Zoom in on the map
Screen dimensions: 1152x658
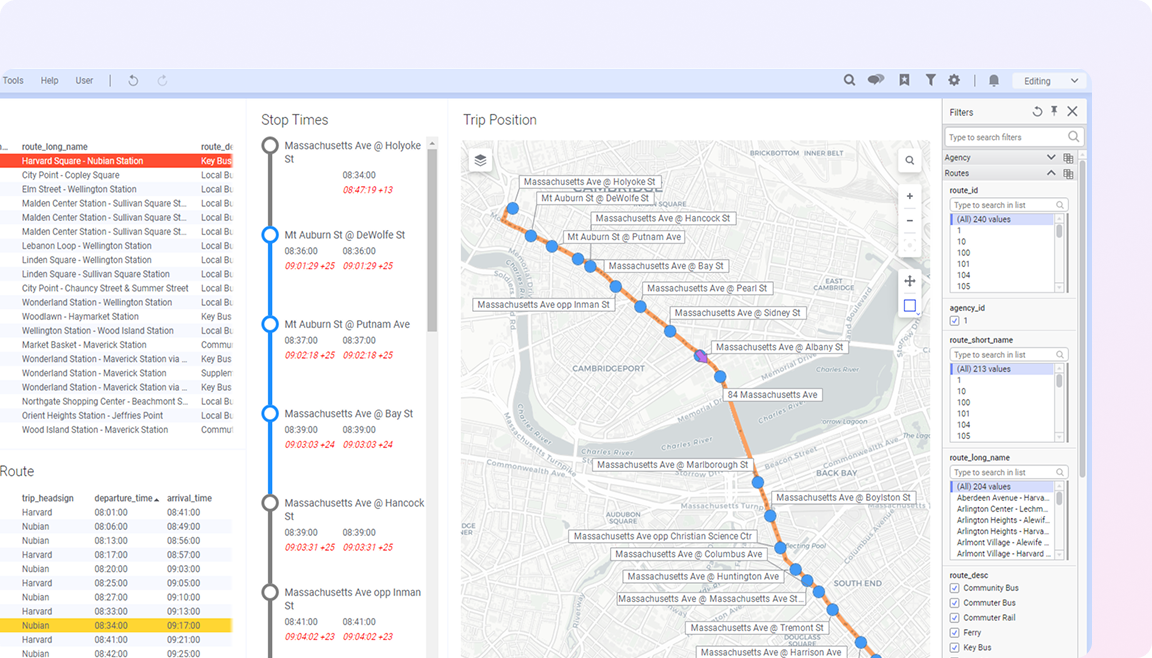pyautogui.click(x=909, y=197)
